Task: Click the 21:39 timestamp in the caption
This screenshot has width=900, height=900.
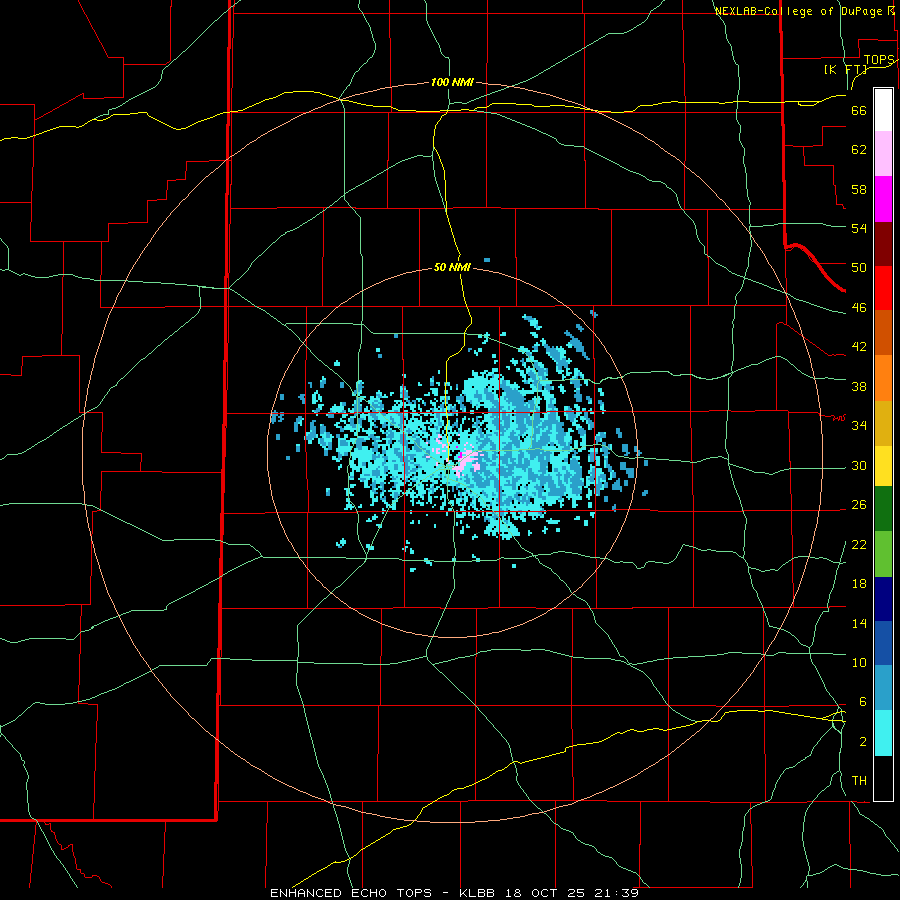Action: click(x=616, y=893)
